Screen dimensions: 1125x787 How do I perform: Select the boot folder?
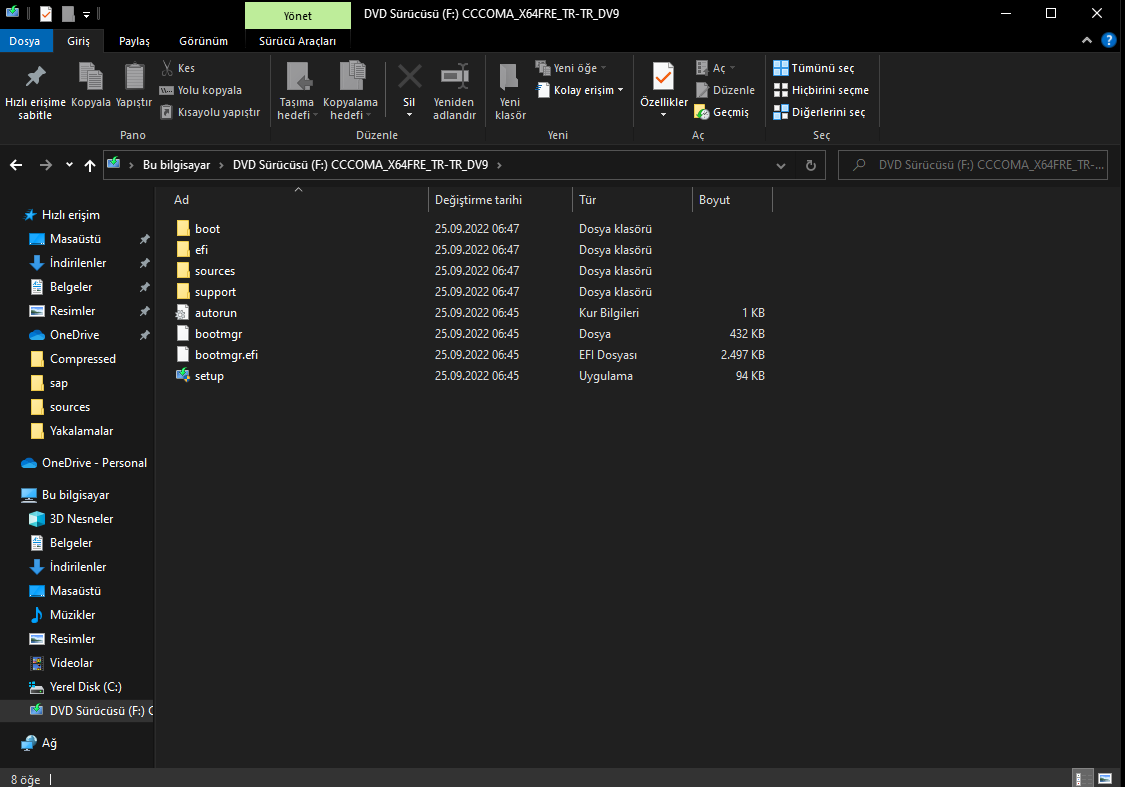[x=207, y=229]
